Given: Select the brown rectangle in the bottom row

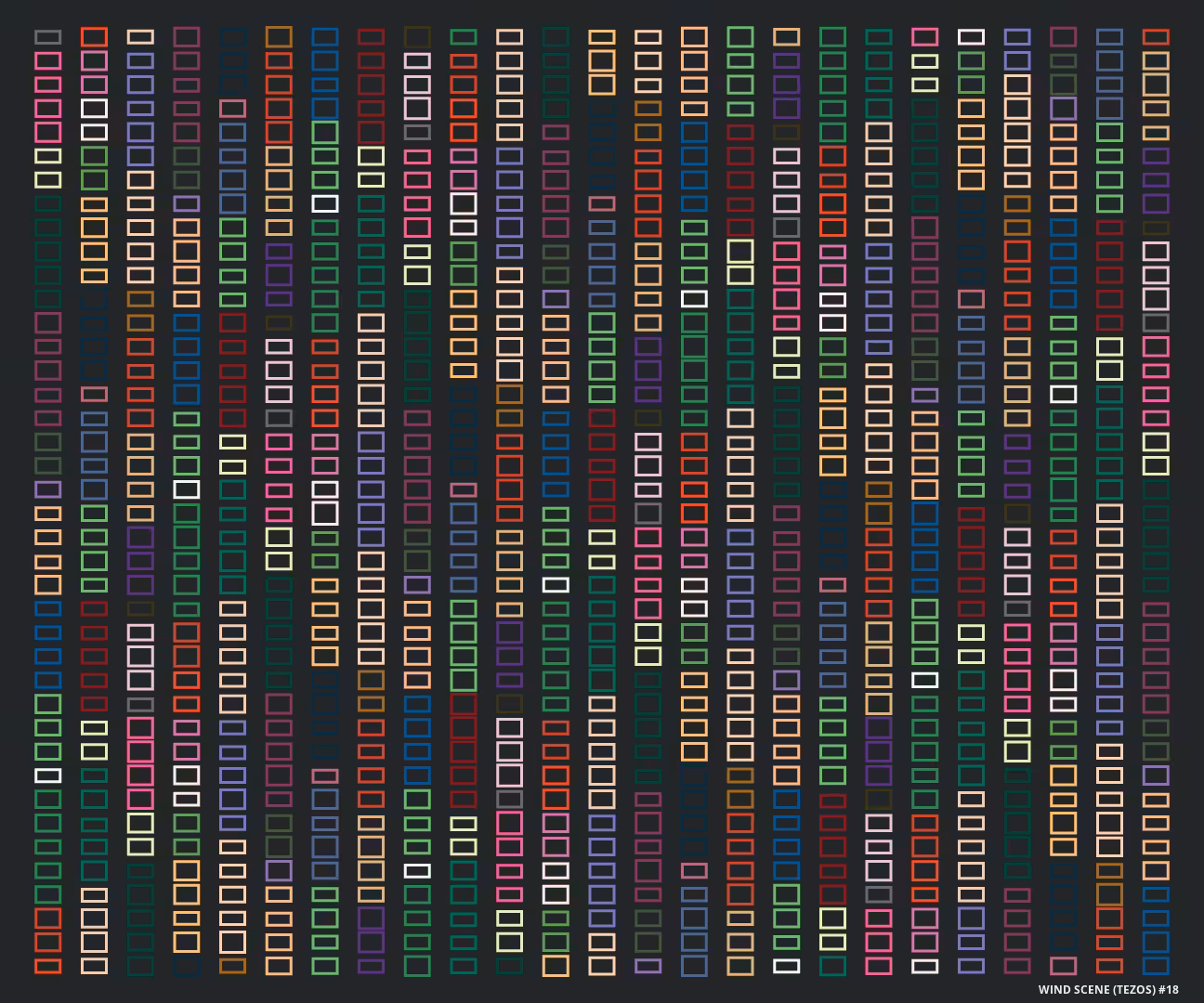Looking at the screenshot, I should (232, 966).
